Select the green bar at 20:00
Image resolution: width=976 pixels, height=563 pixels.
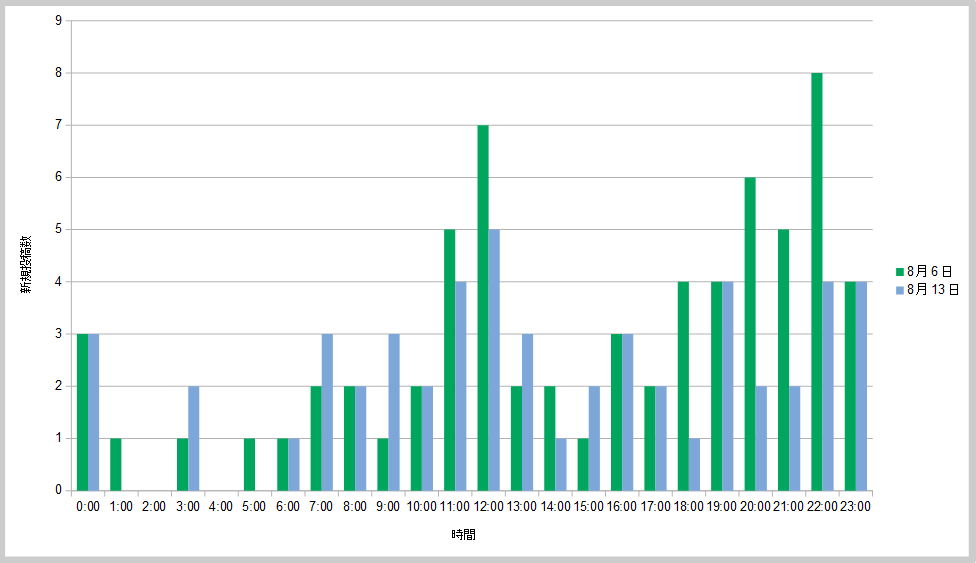[x=749, y=333]
